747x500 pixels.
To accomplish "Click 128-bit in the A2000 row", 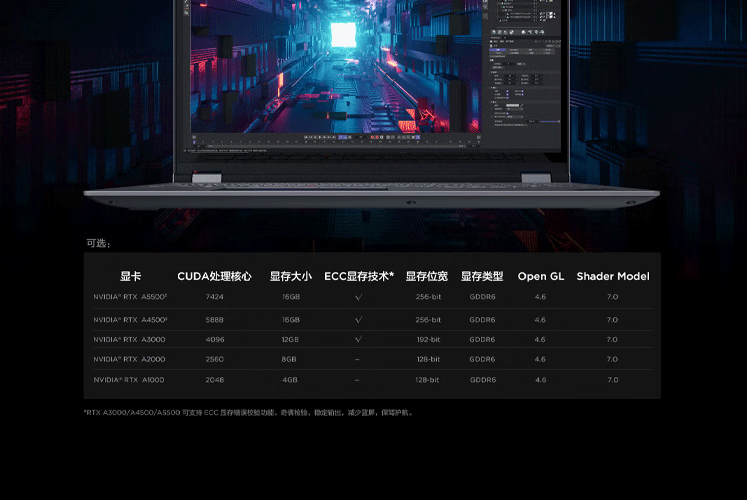I will point(428,359).
